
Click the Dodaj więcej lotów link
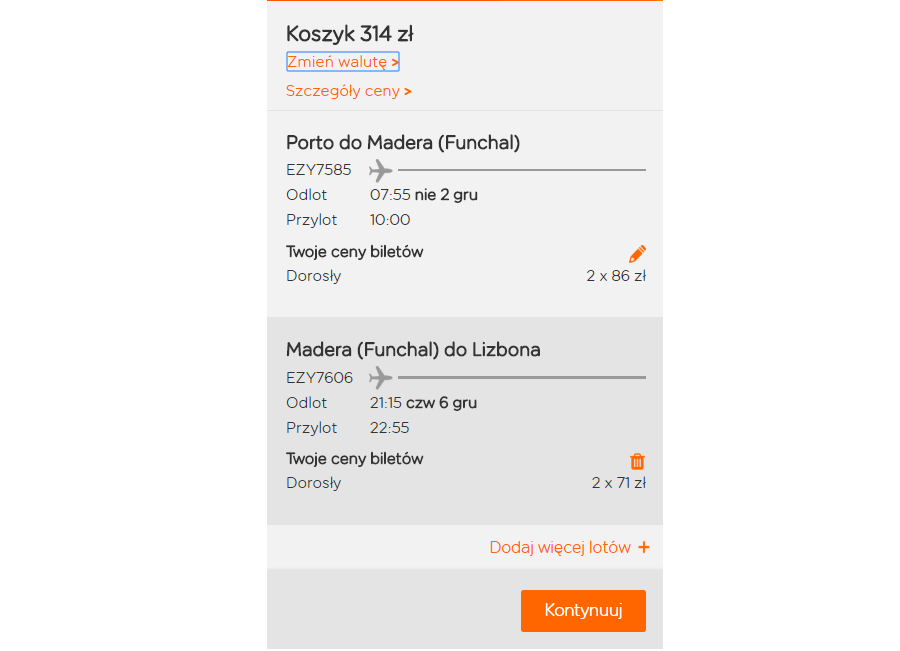click(x=569, y=548)
